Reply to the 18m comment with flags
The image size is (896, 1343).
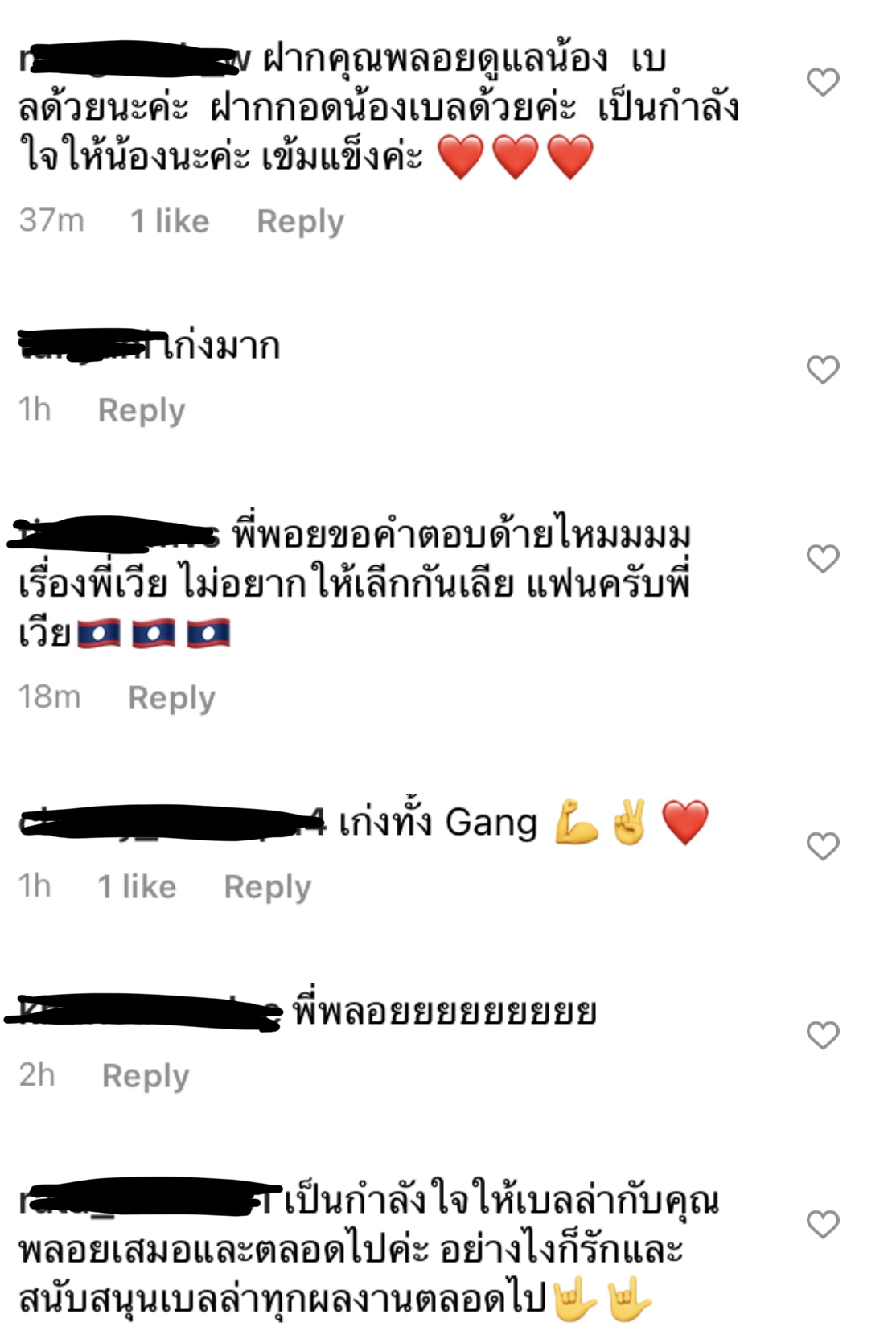click(x=171, y=698)
